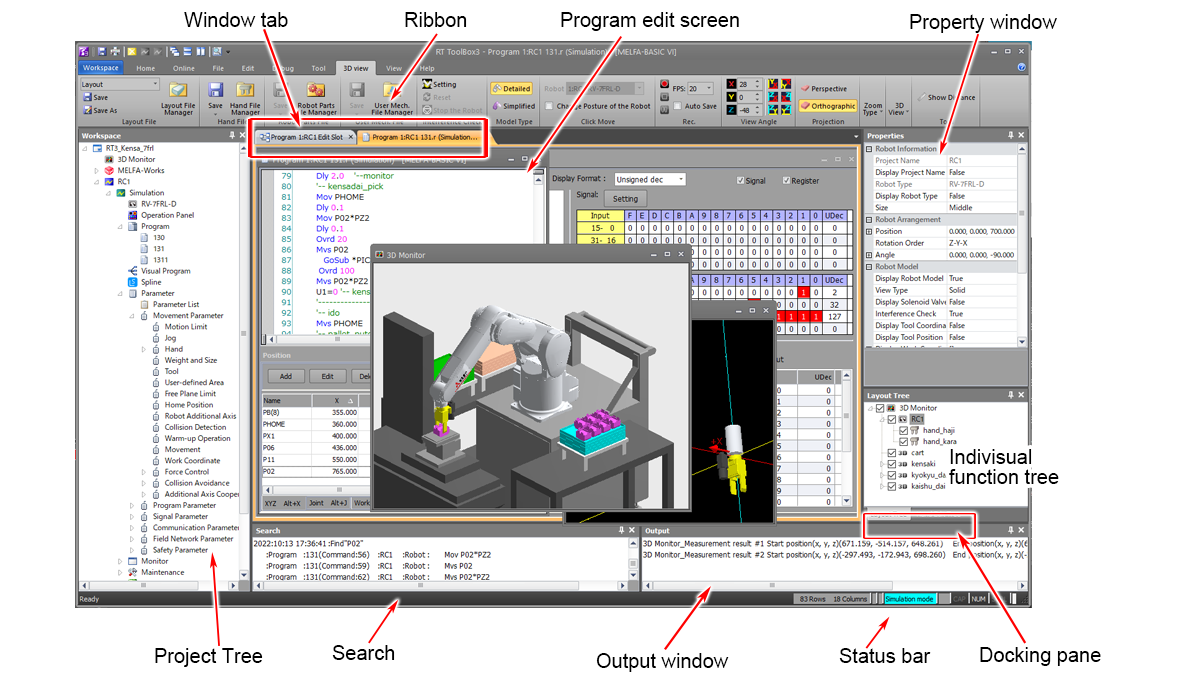Select Simplified model type
The image size is (1200, 680).
pyautogui.click(x=513, y=105)
